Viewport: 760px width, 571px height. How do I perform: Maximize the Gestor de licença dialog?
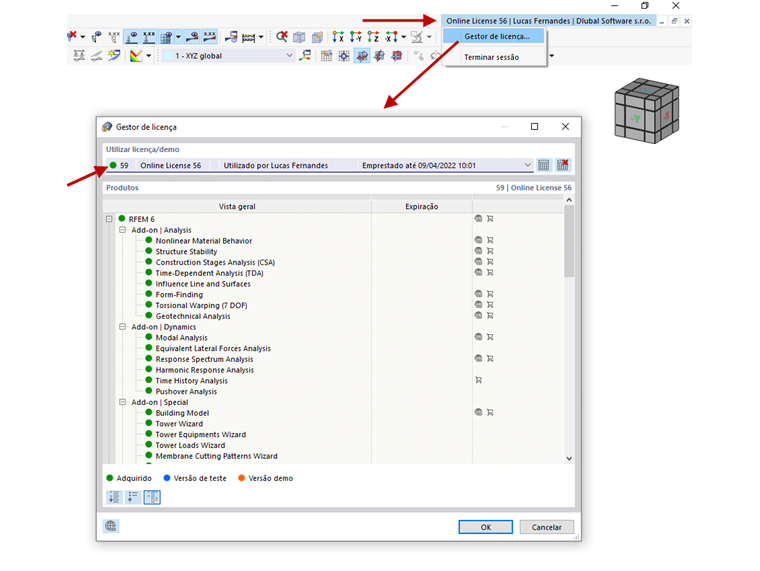534,127
